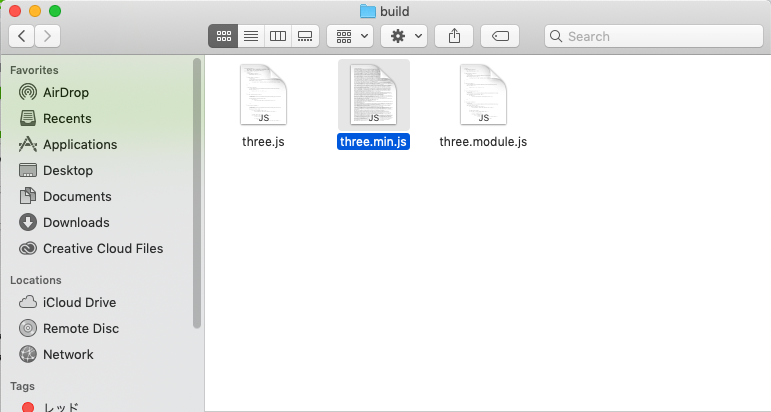Switch to list view
The width and height of the screenshot is (771, 412).
point(251,36)
